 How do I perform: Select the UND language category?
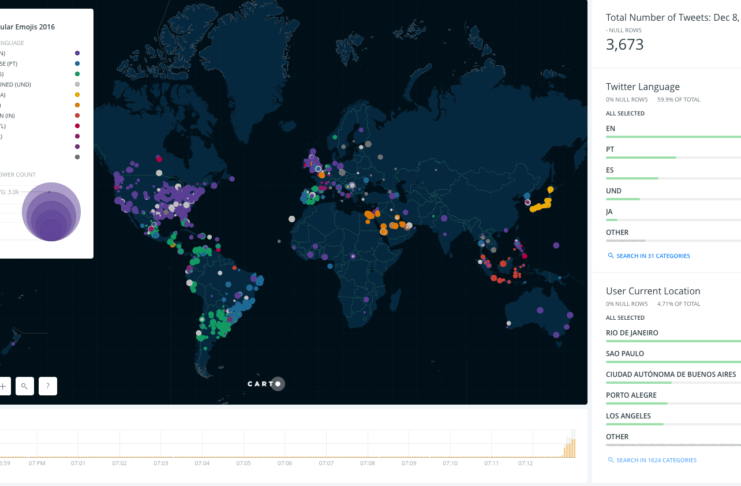coord(614,190)
